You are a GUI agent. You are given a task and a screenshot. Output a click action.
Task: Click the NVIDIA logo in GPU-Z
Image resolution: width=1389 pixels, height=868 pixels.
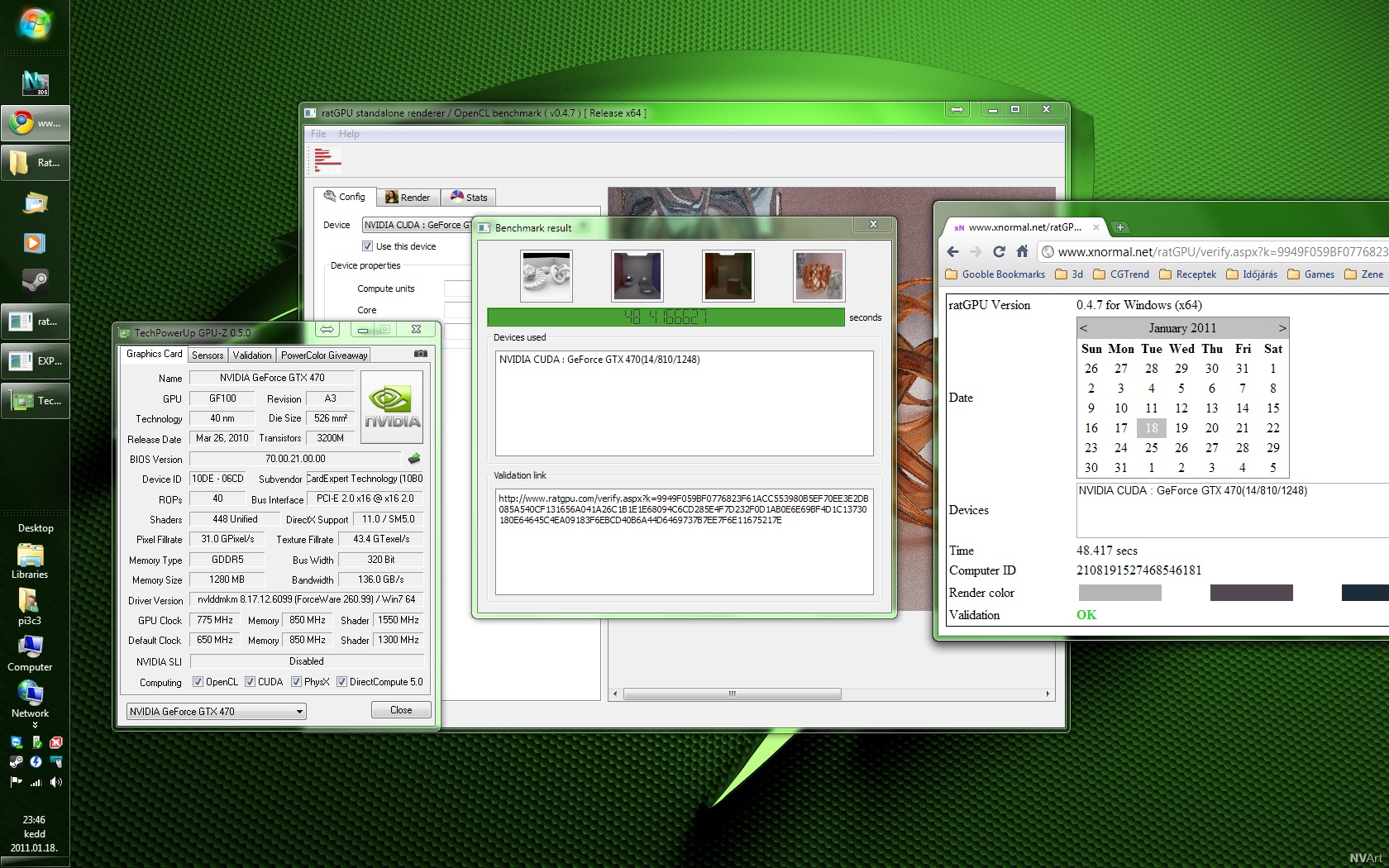coord(393,407)
